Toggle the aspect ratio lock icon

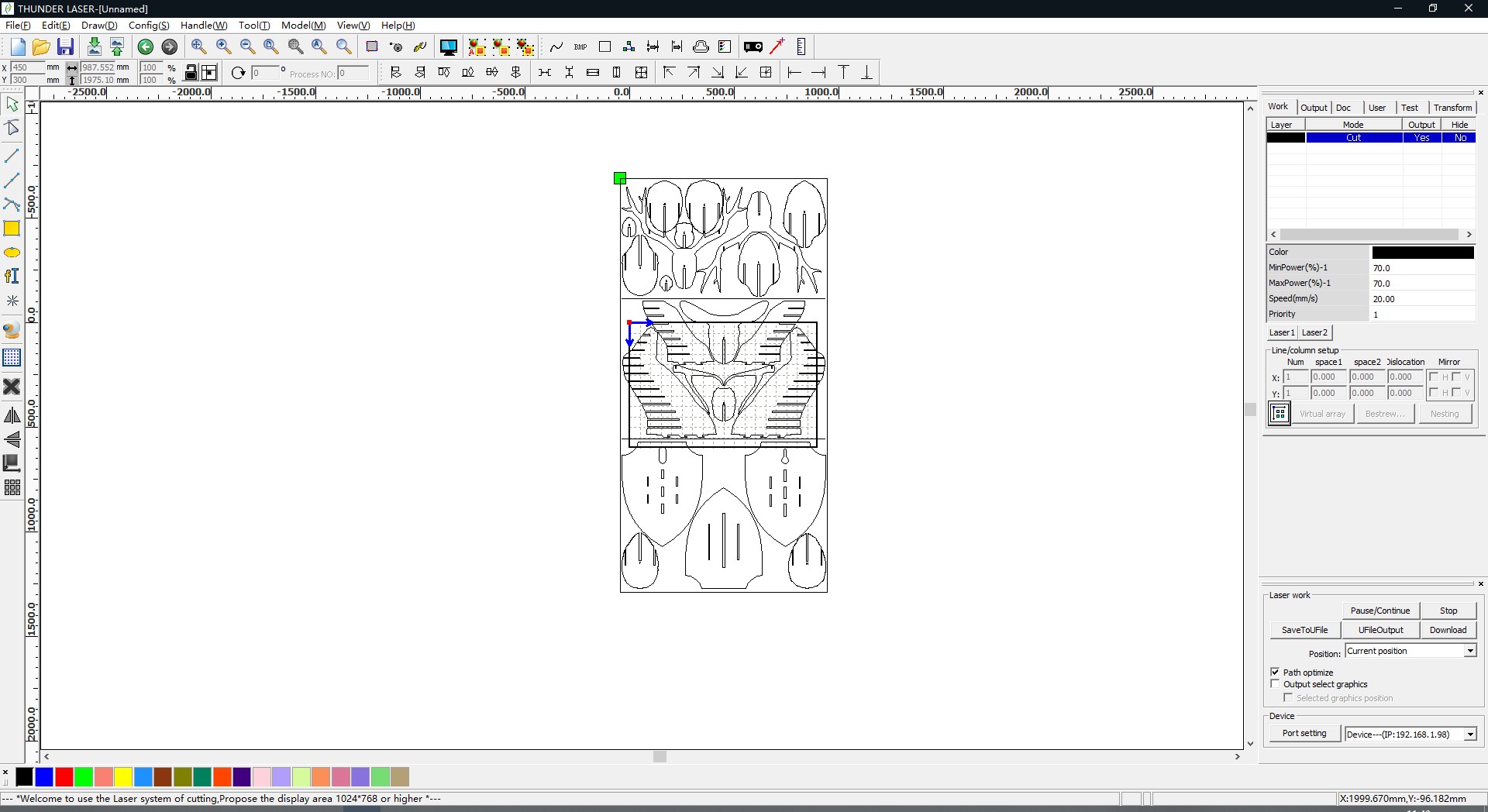coord(191,73)
